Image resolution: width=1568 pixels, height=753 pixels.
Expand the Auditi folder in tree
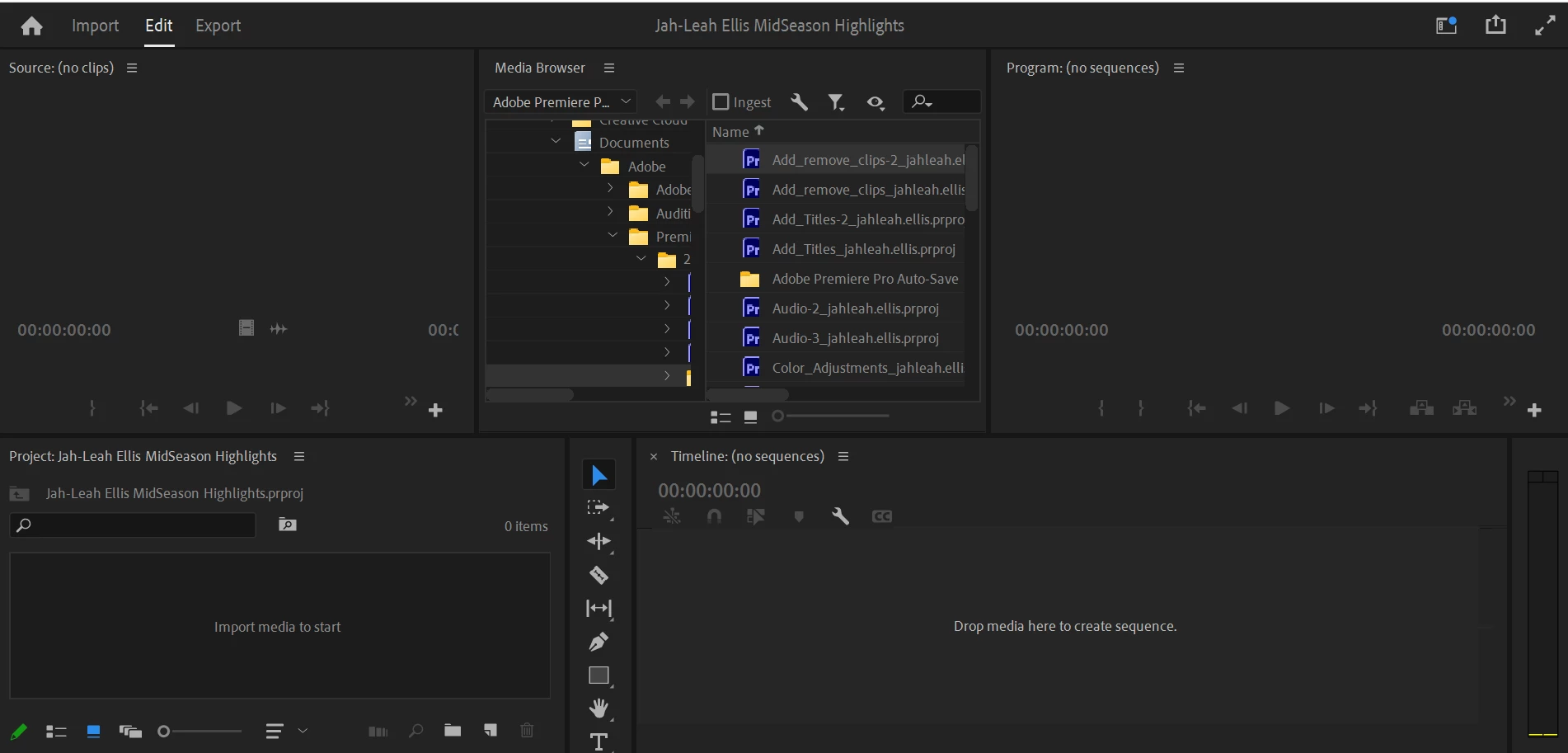610,212
